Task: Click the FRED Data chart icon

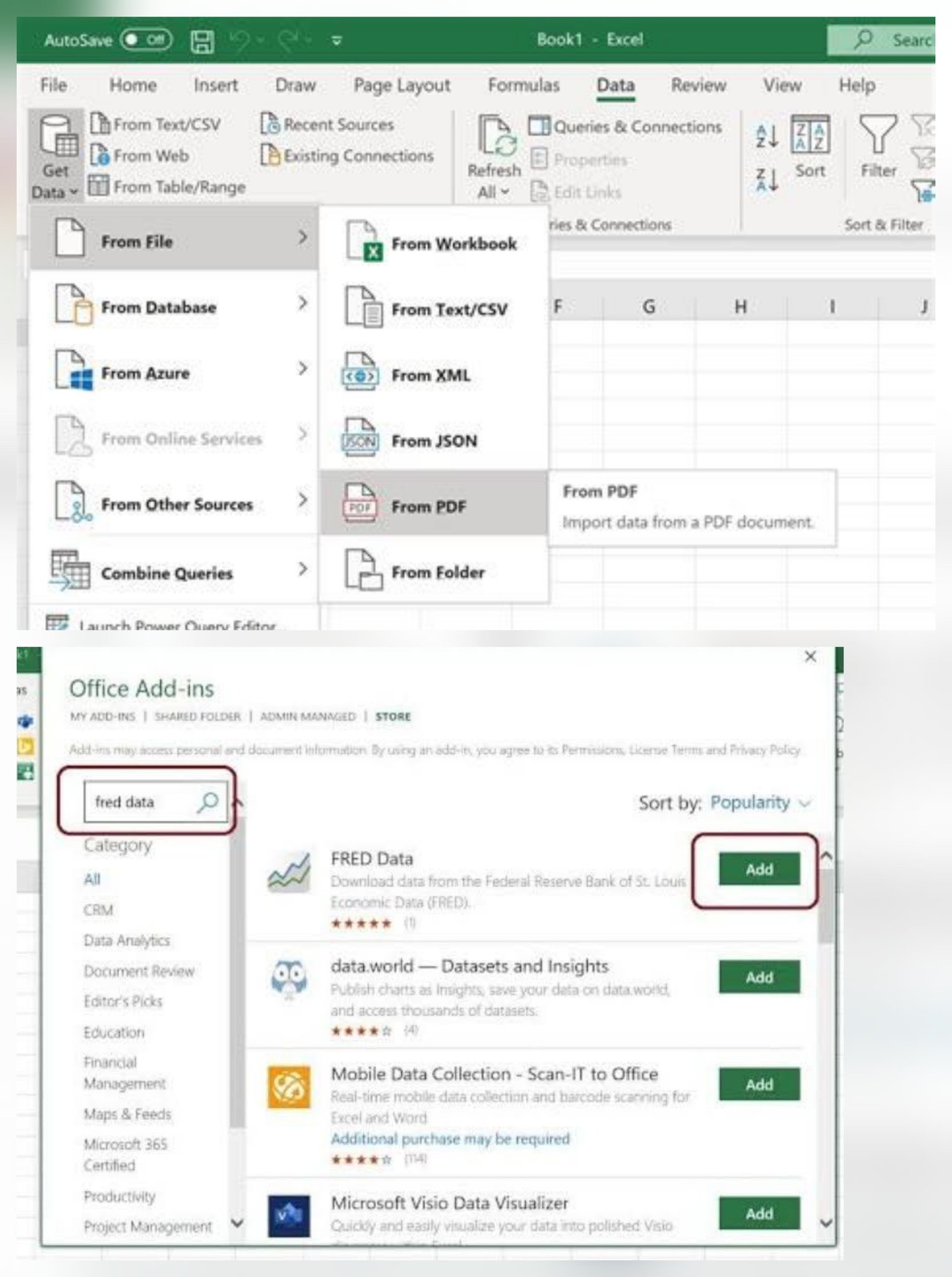Action: pos(289,872)
